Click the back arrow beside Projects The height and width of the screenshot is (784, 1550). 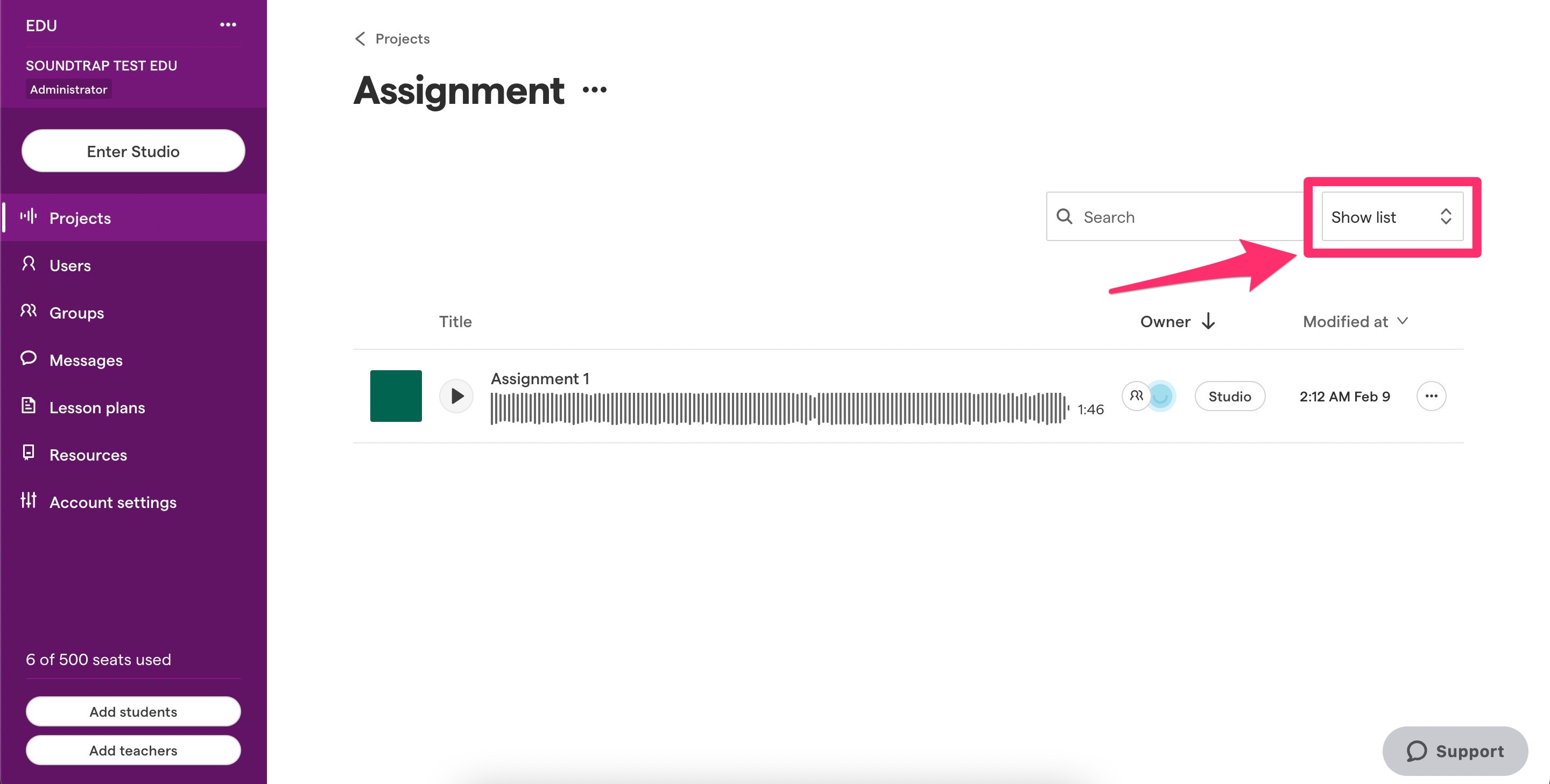360,39
